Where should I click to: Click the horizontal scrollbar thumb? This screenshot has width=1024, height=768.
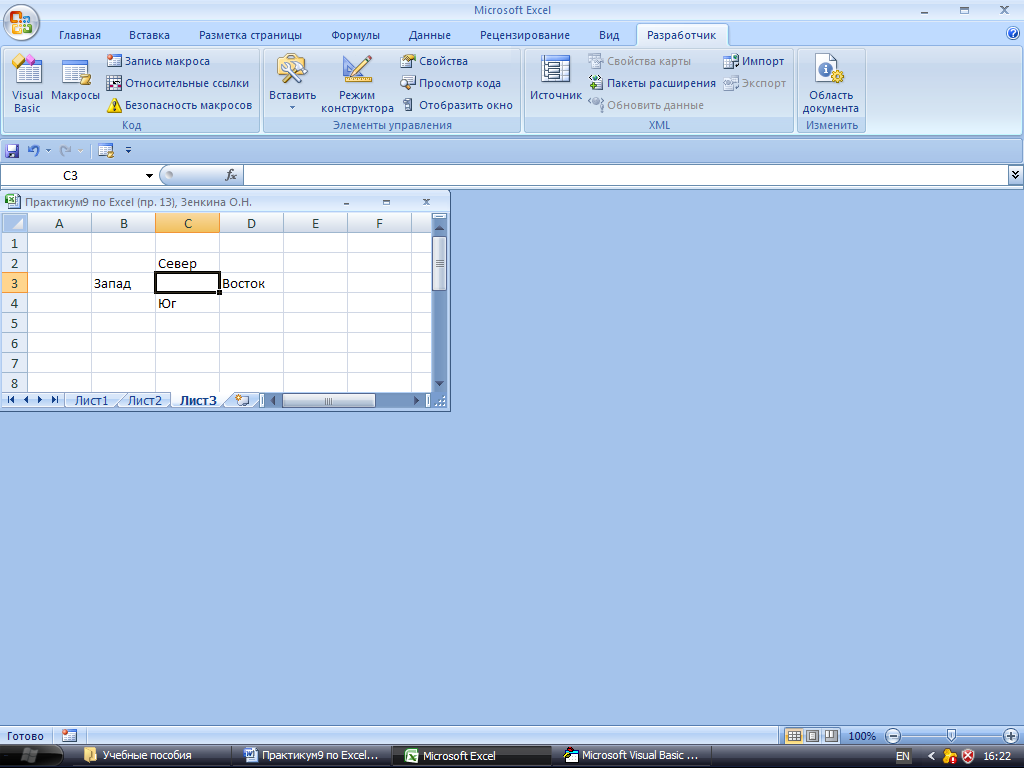pos(328,400)
